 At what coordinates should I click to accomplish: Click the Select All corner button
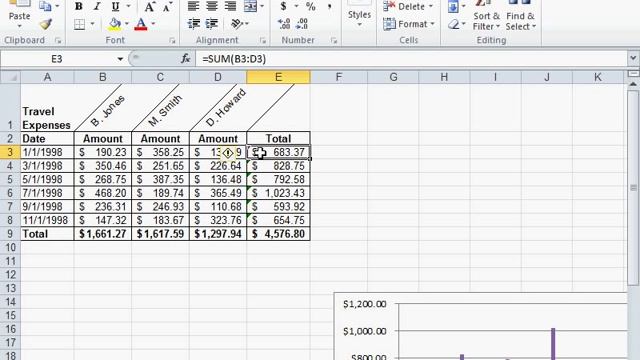coord(10,77)
